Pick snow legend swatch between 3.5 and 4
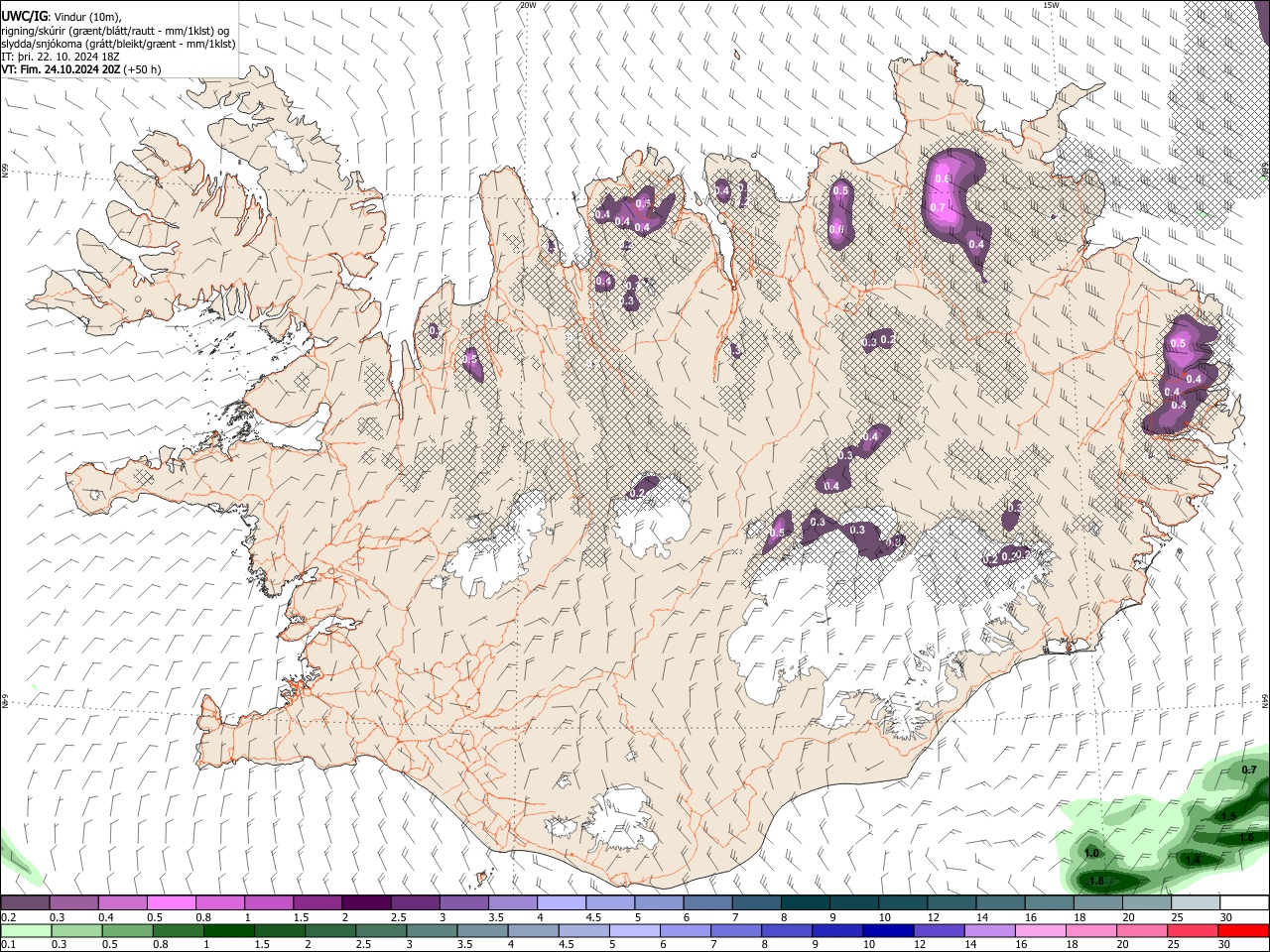 [x=512, y=903]
